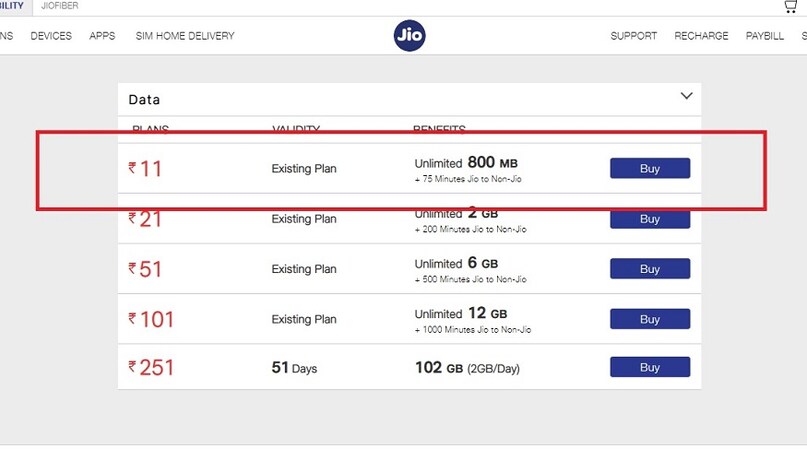This screenshot has height=449, width=807.
Task: Buy the ₹251 102 GB plan
Action: 650,367
